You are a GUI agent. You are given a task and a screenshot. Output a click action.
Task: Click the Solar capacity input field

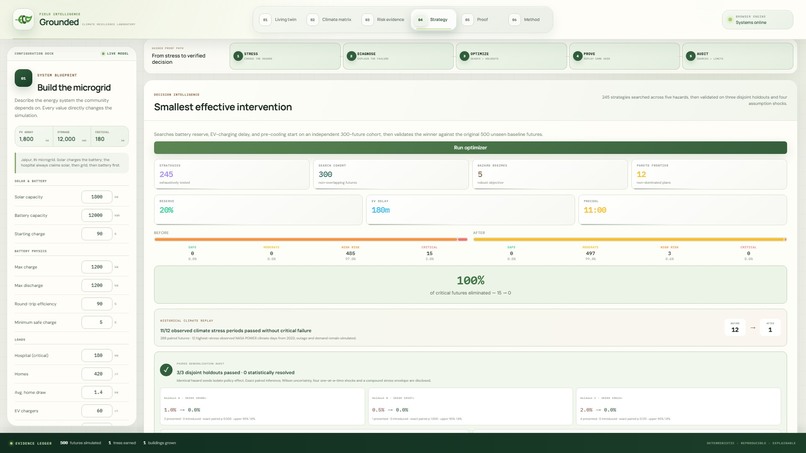[x=97, y=197]
